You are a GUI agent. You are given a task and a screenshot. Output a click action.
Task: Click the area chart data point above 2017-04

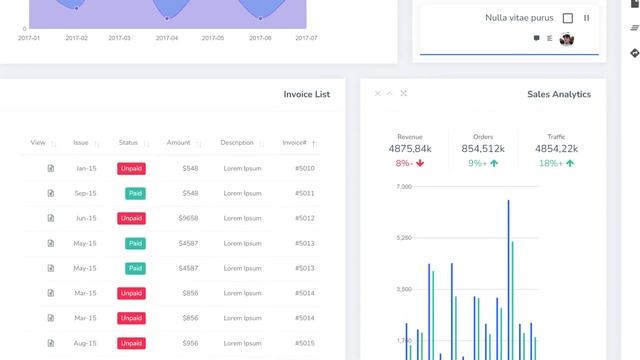click(167, 18)
